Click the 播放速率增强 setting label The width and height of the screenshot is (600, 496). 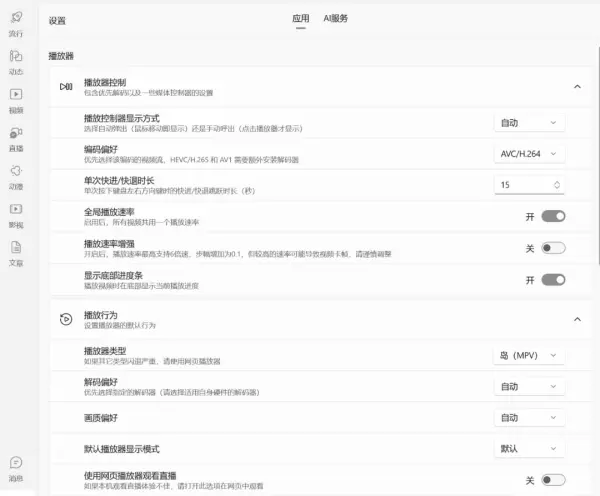(x=109, y=243)
